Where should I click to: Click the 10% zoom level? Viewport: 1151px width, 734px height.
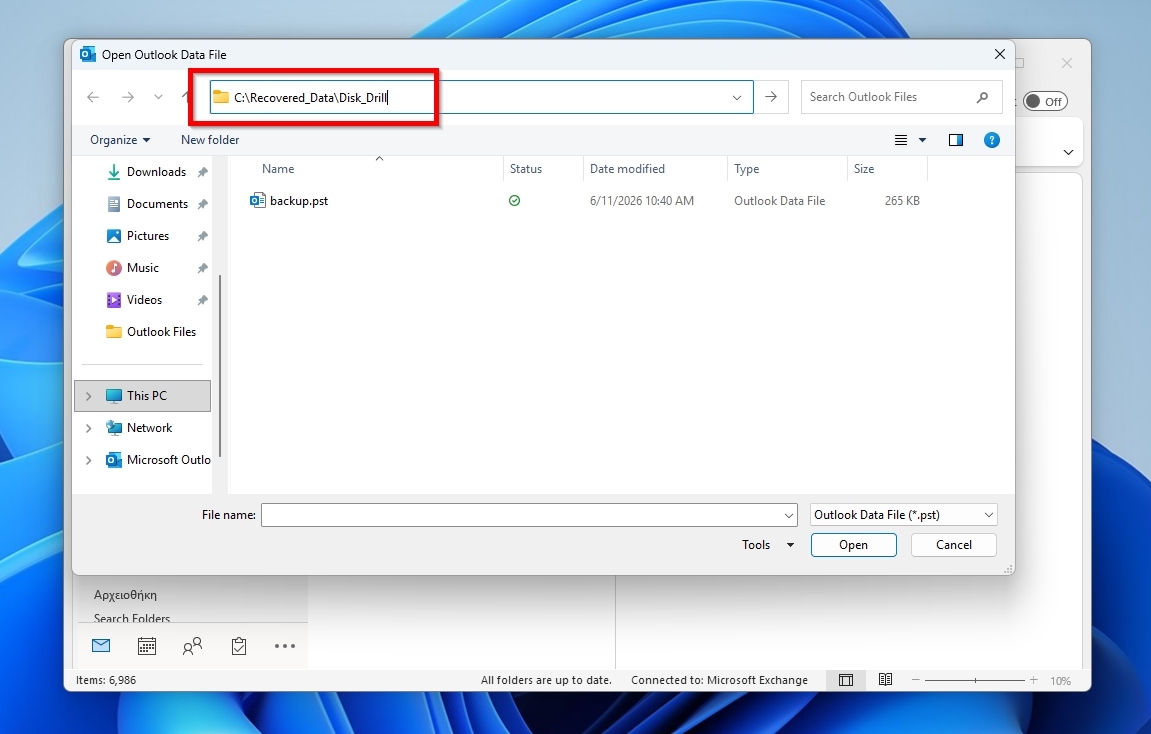pos(1060,680)
